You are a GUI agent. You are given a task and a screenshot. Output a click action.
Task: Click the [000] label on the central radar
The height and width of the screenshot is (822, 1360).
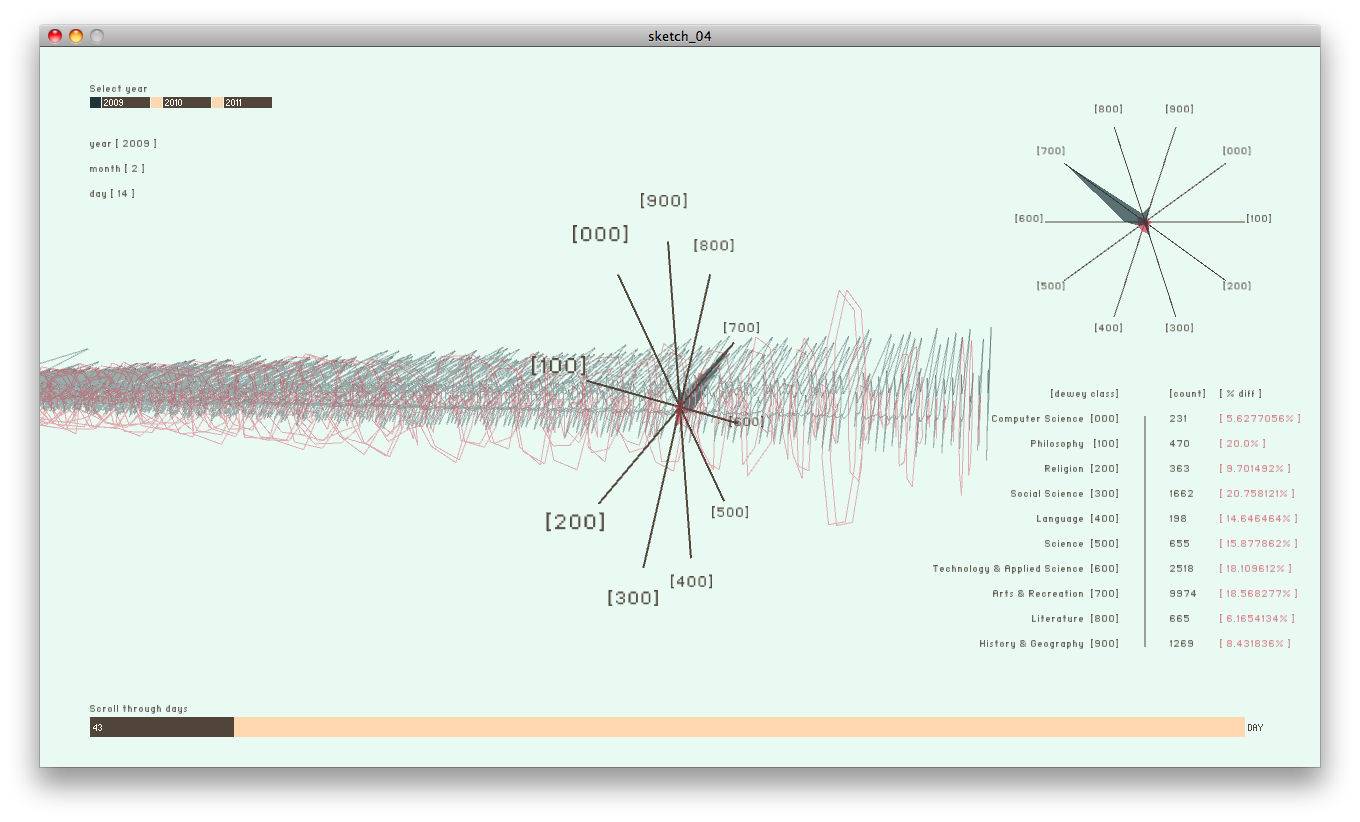(x=600, y=234)
